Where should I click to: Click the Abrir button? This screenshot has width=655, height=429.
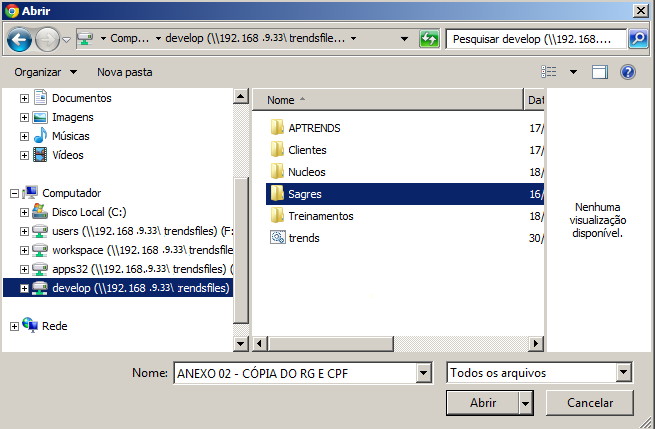pos(483,402)
